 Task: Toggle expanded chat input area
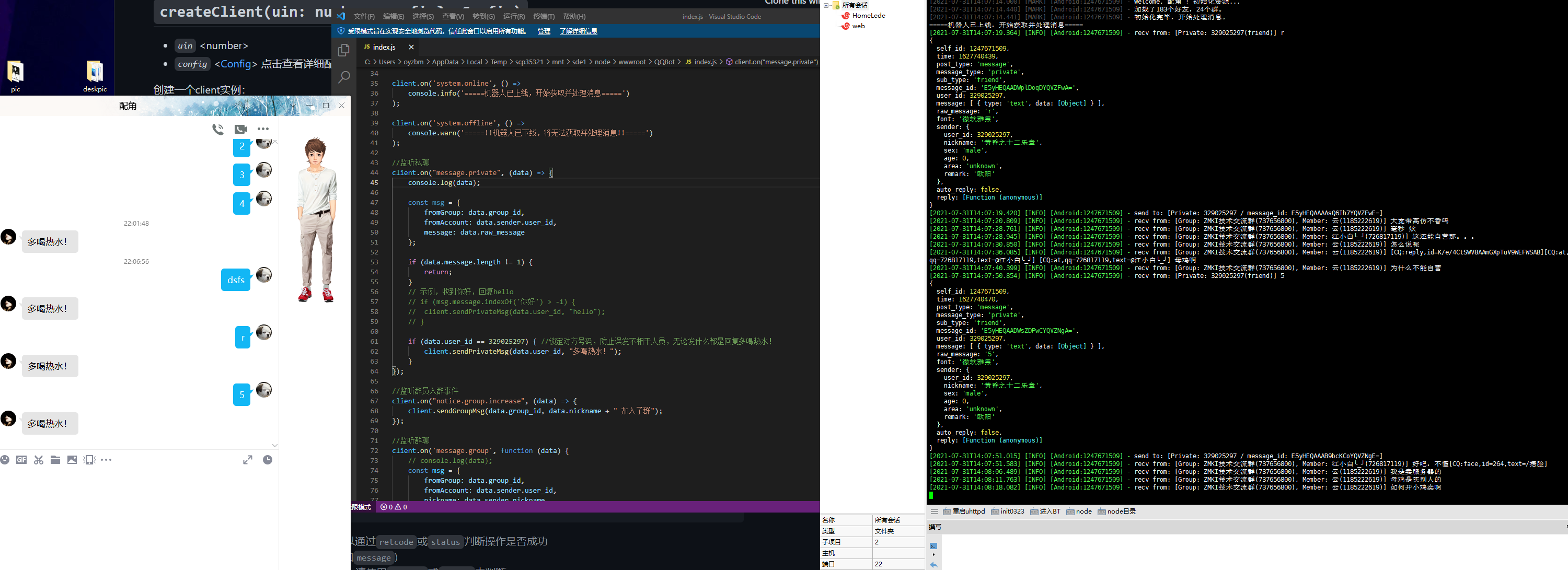click(x=247, y=460)
